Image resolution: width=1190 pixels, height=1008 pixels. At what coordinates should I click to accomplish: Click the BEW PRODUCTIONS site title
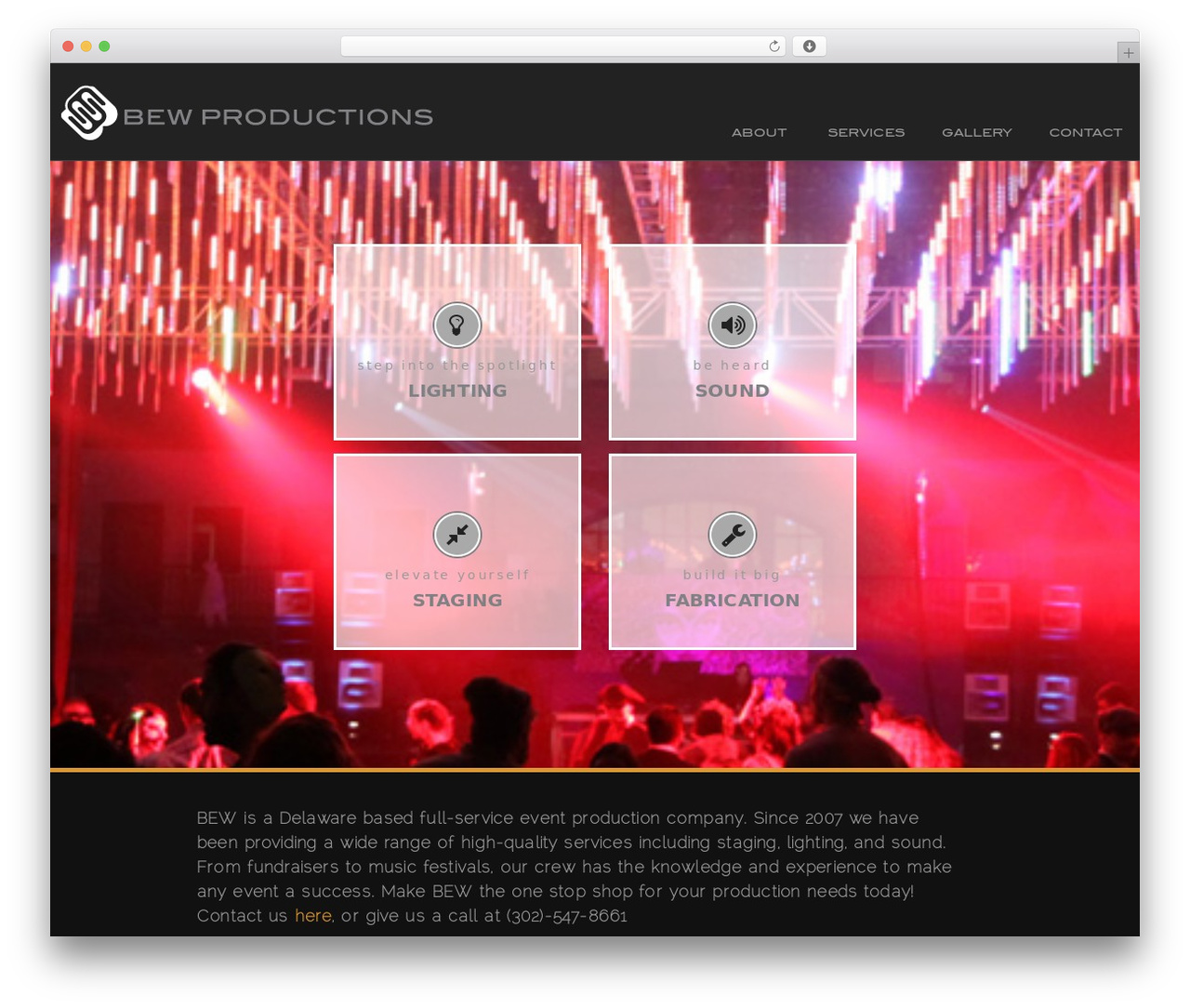(278, 117)
